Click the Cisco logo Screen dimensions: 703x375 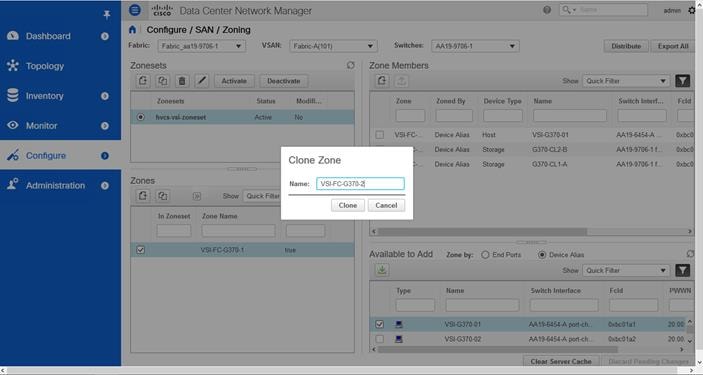point(162,10)
